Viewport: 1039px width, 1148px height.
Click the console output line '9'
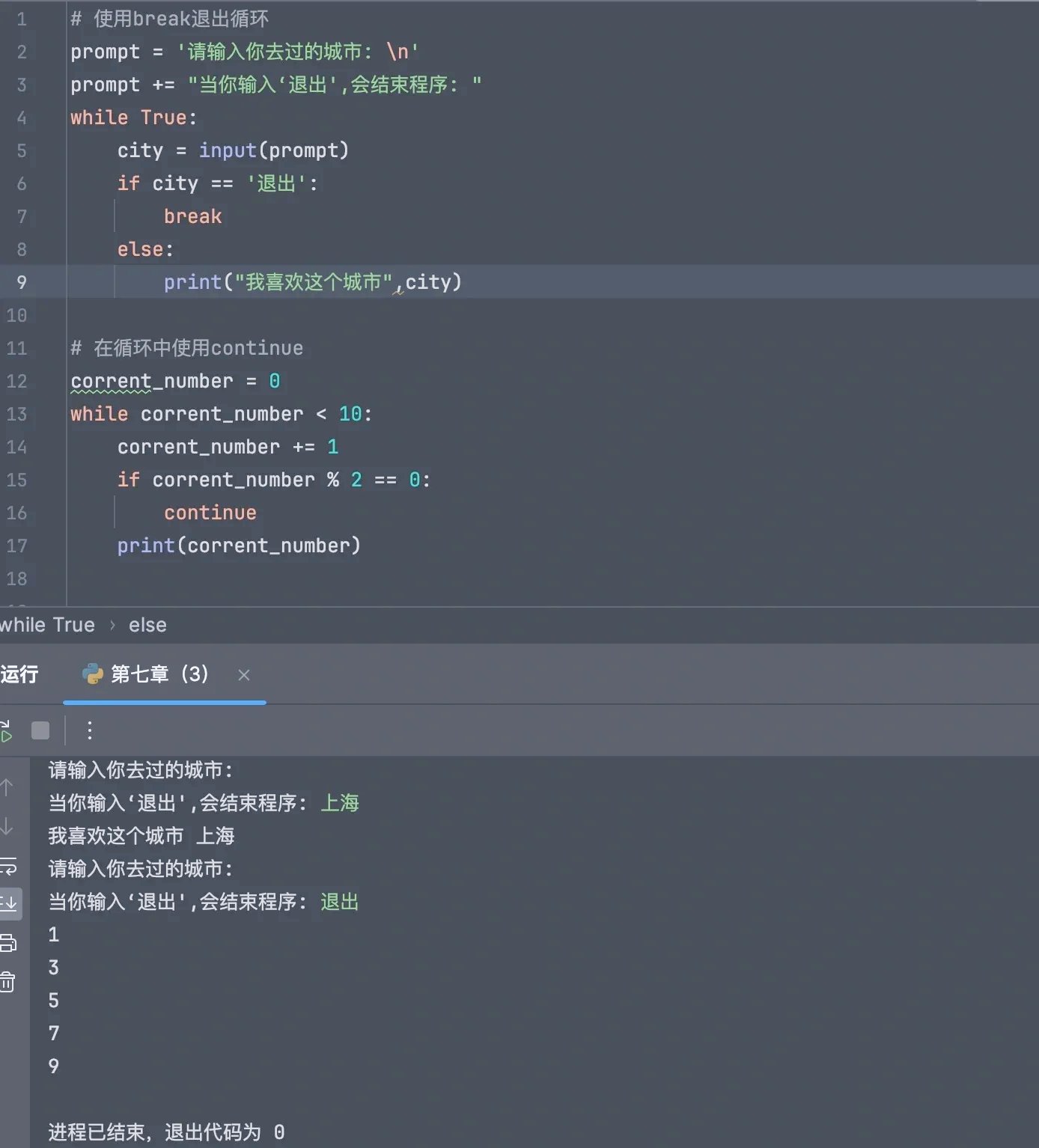(54, 1066)
